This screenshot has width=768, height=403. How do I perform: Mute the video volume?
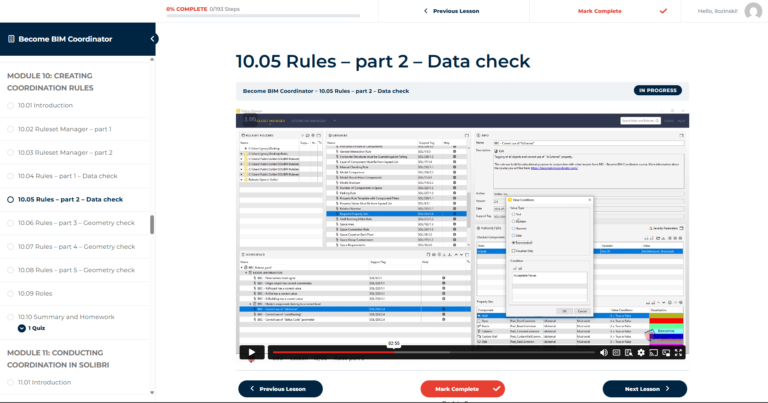(x=603, y=353)
